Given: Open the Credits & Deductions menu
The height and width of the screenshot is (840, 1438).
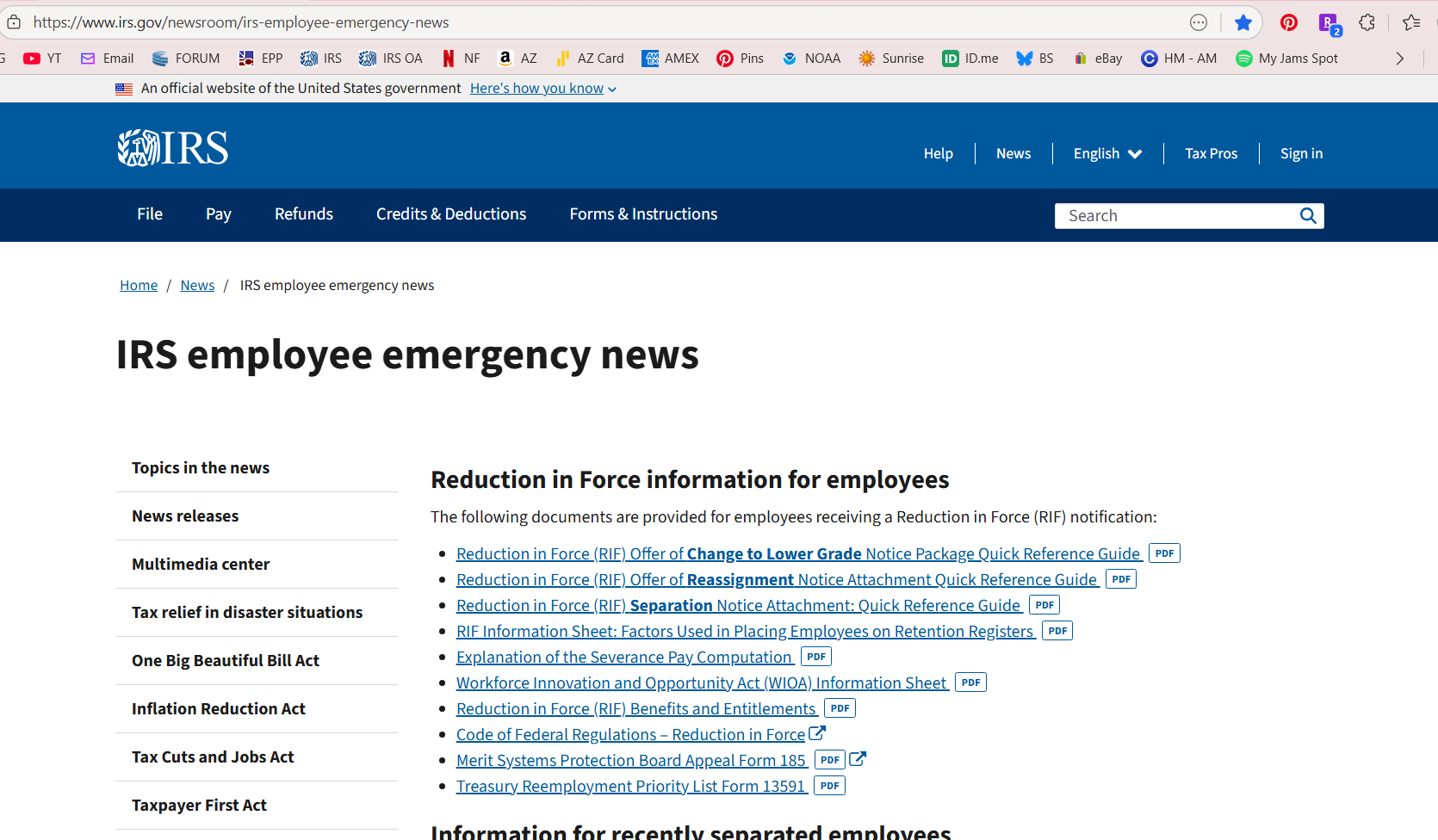Looking at the screenshot, I should [450, 214].
